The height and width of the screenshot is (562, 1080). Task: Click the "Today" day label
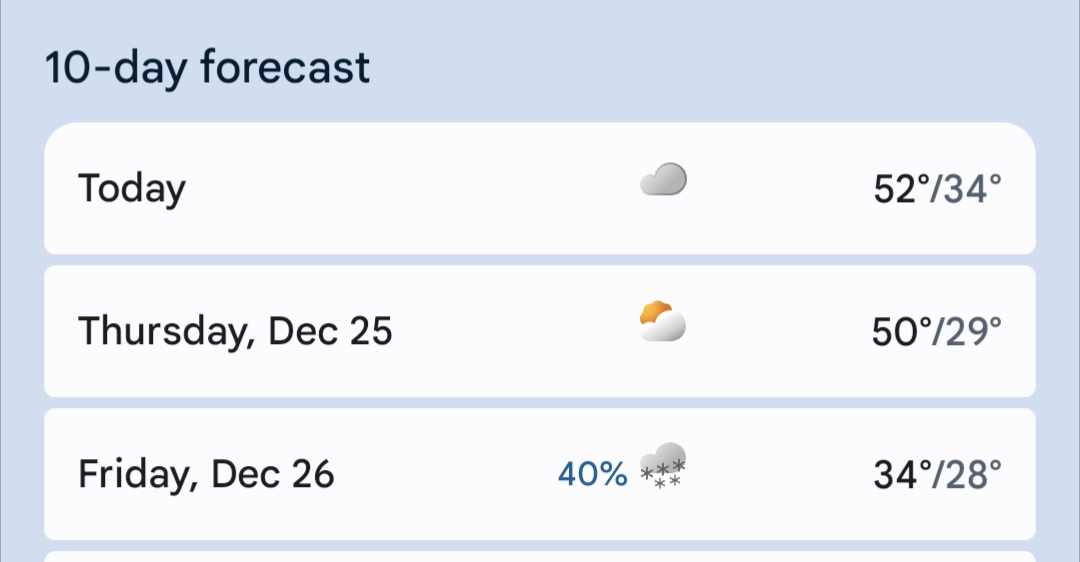(132, 189)
